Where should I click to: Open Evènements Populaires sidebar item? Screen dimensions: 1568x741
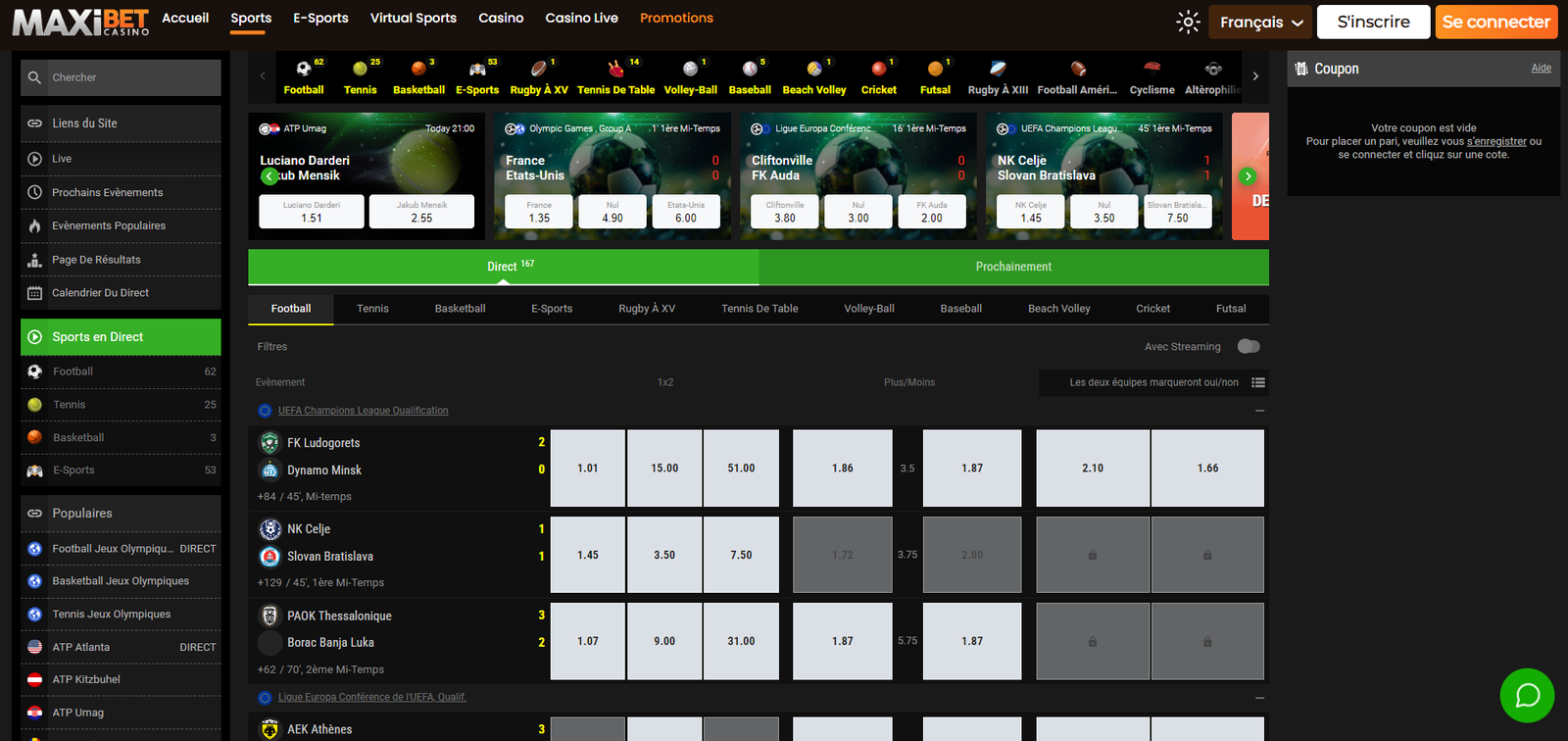(121, 226)
